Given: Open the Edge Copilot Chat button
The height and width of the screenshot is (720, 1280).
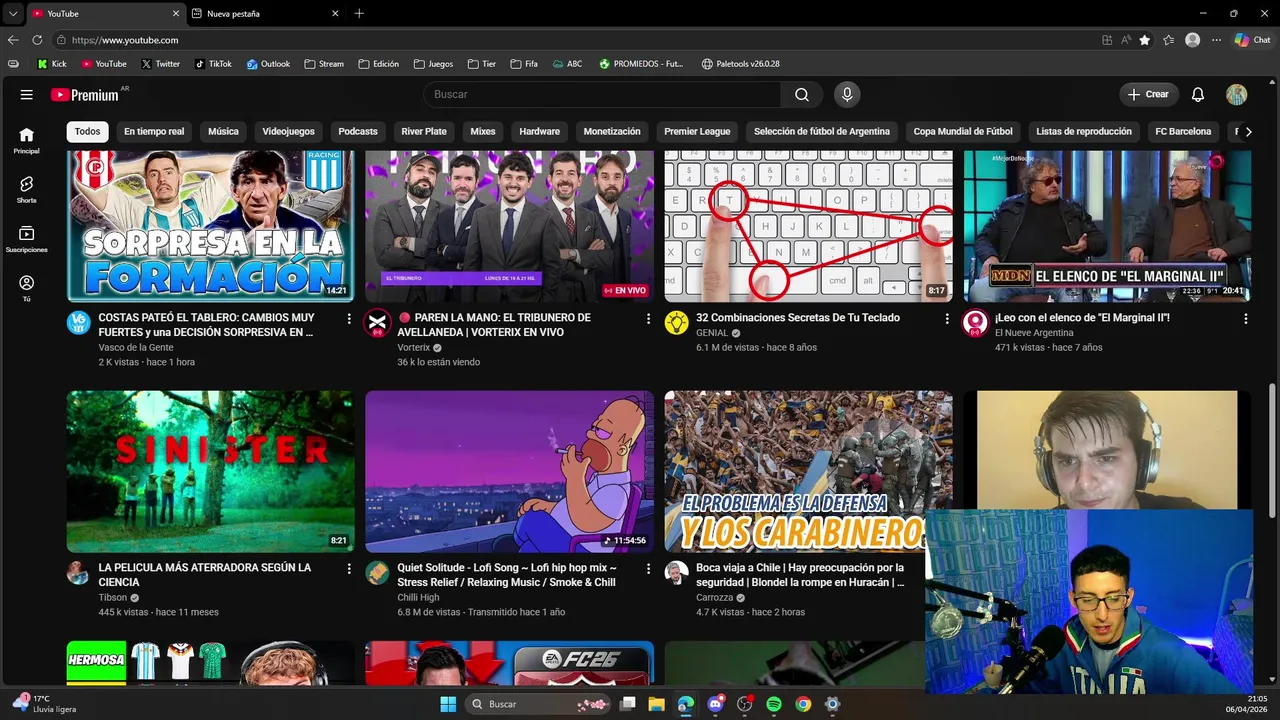Looking at the screenshot, I should (x=1252, y=40).
